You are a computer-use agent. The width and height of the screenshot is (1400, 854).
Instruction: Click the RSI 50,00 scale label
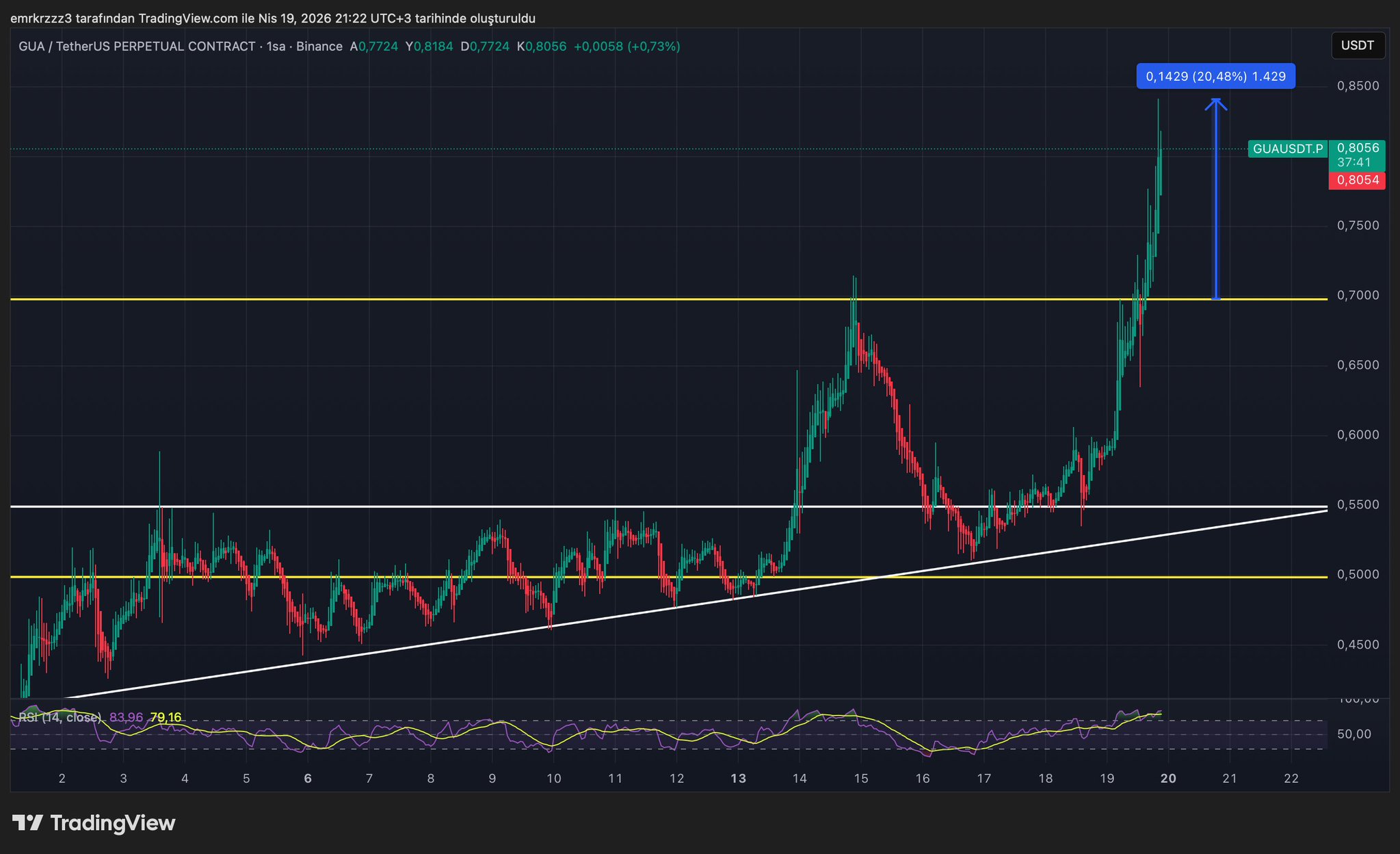(1354, 734)
